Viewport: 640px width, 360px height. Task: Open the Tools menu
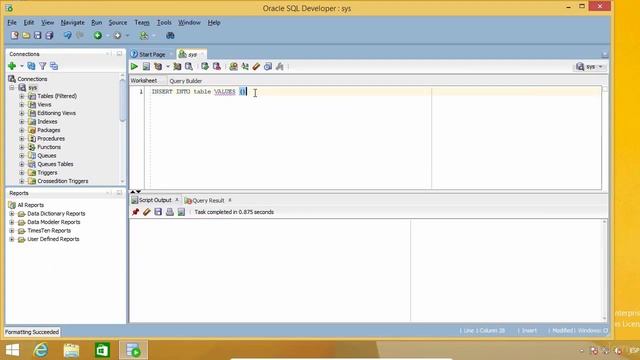pos(164,22)
